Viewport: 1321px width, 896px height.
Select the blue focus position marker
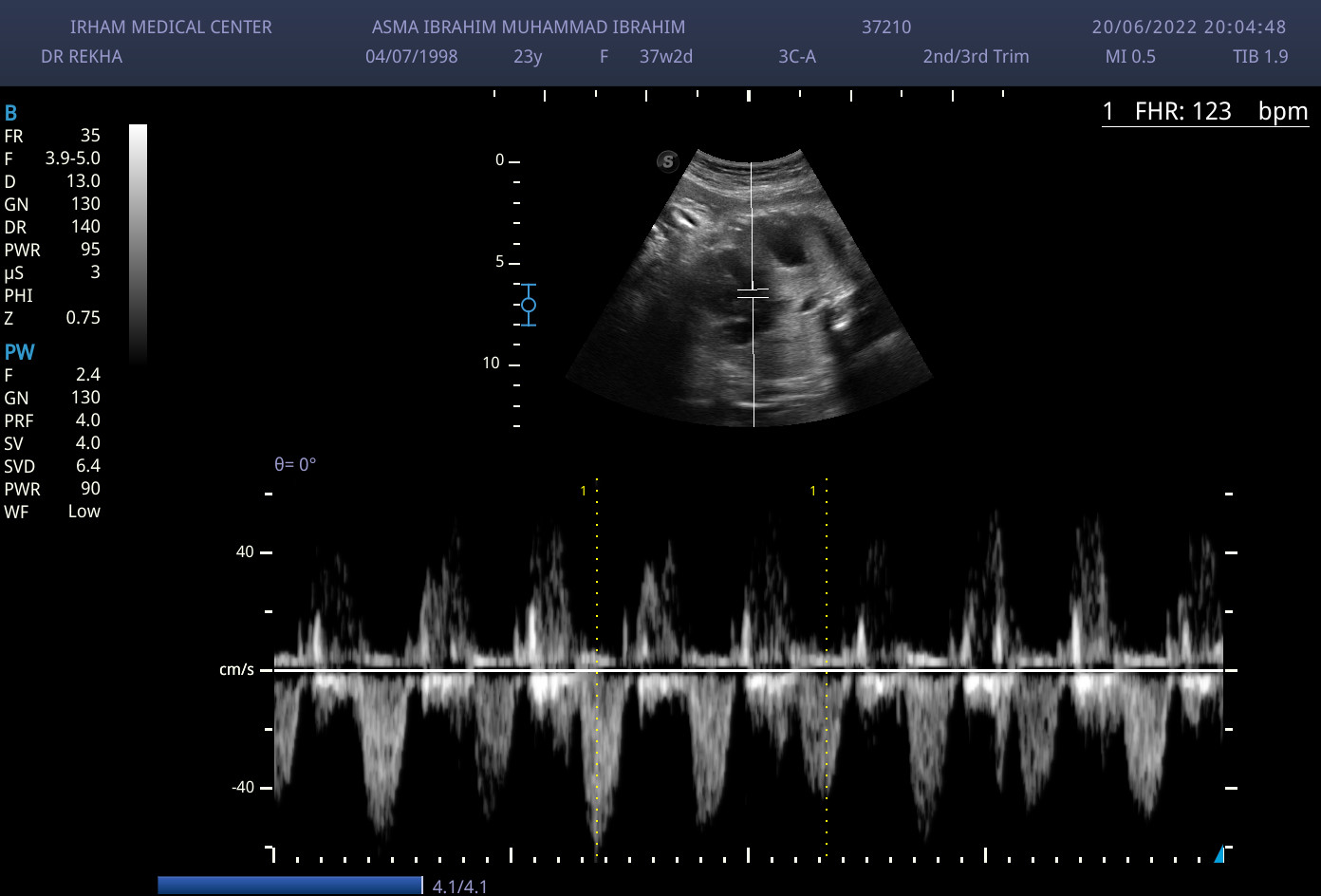tap(529, 305)
